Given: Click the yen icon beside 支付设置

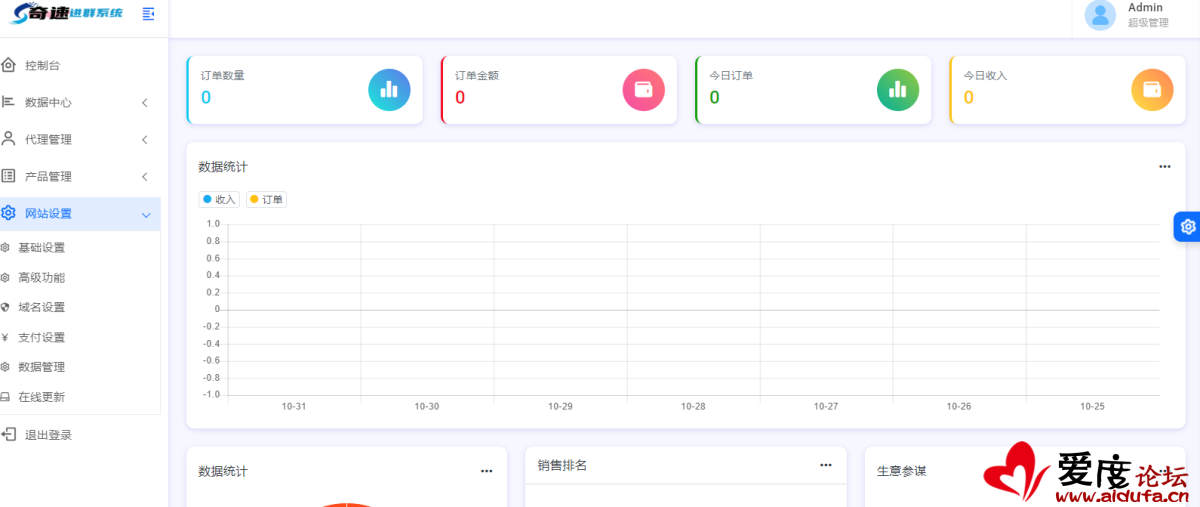Looking at the screenshot, I should [5, 337].
